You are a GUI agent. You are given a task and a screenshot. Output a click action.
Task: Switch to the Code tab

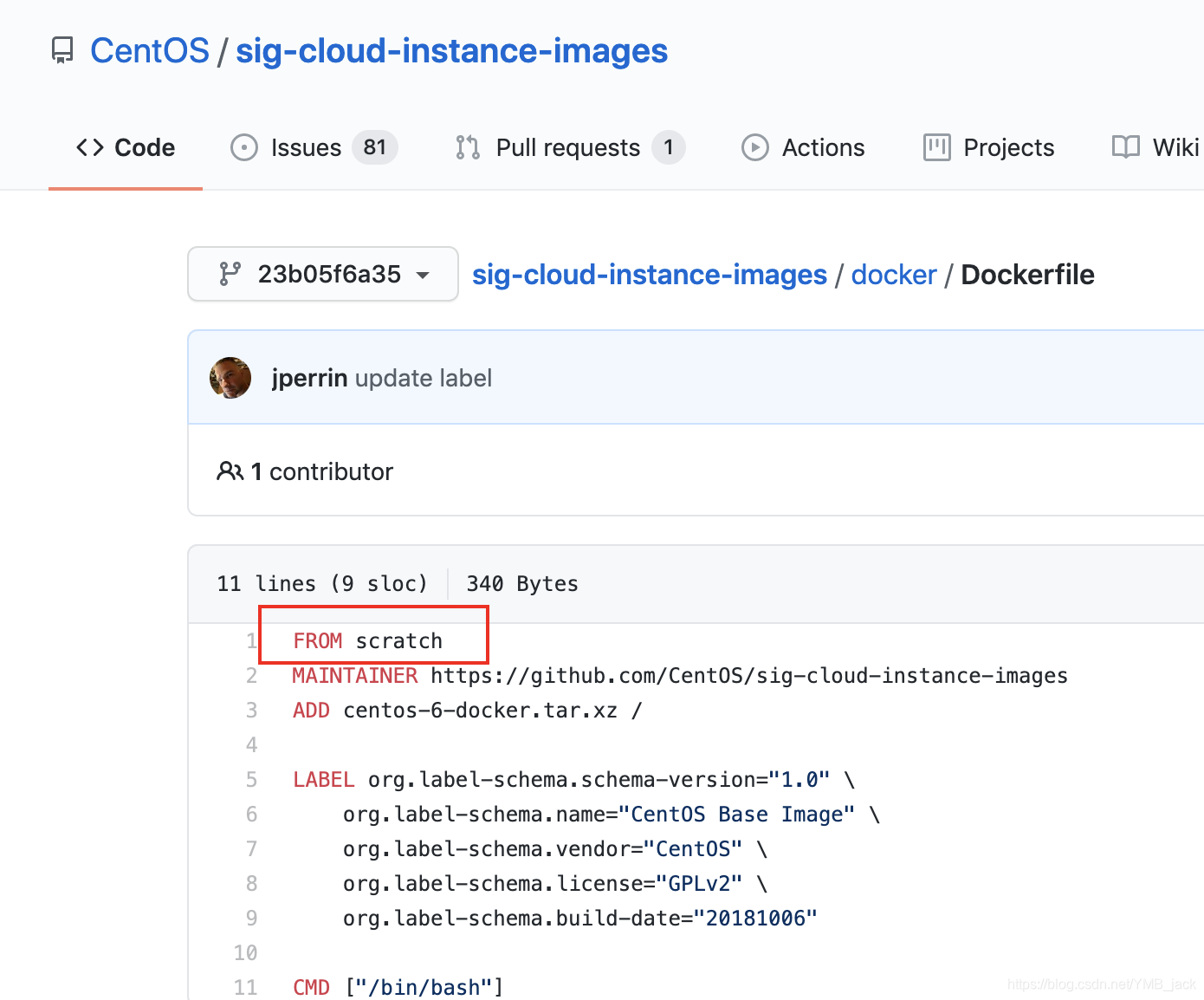click(x=126, y=147)
